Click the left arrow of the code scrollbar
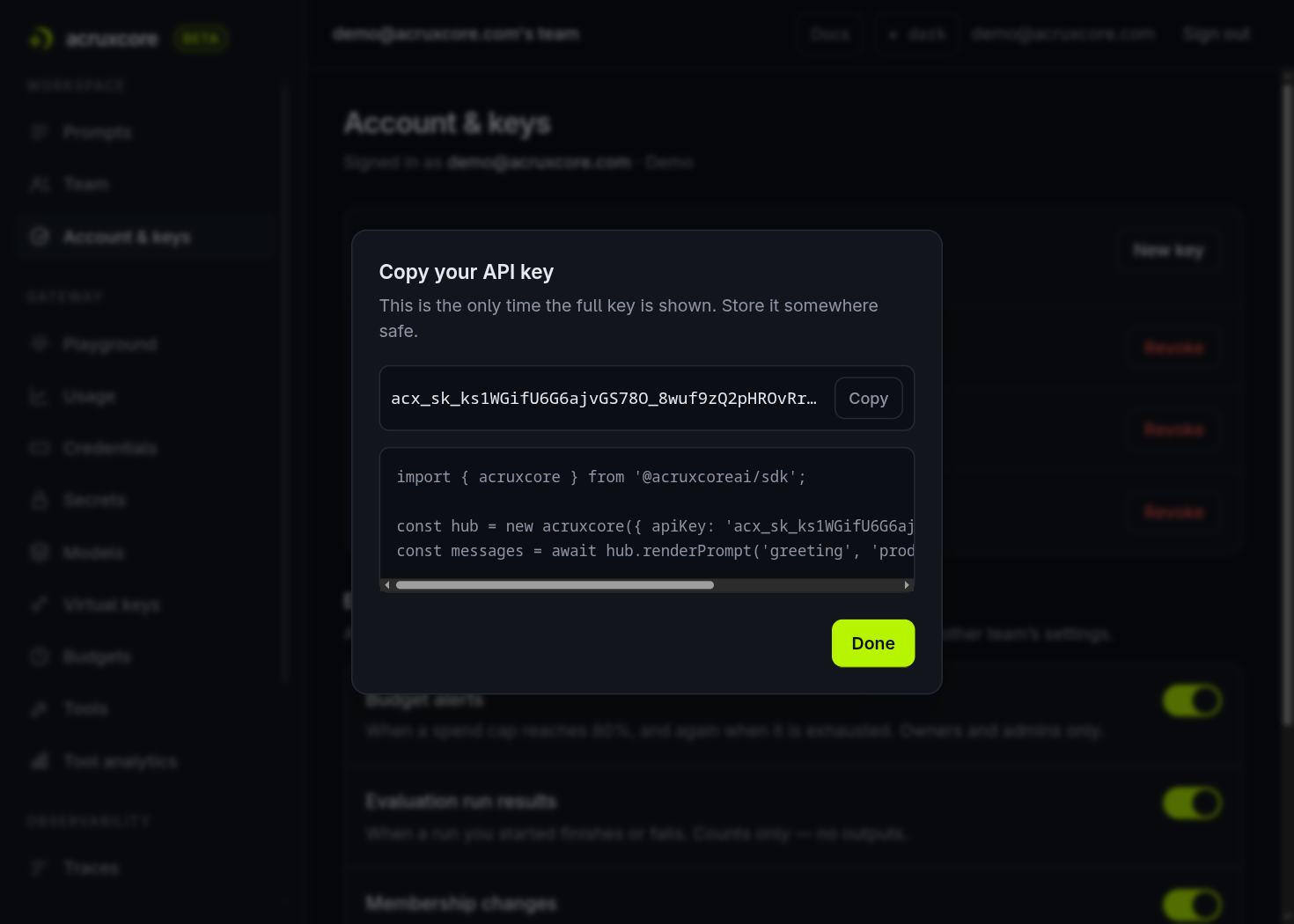The width and height of the screenshot is (1294, 924). (387, 585)
